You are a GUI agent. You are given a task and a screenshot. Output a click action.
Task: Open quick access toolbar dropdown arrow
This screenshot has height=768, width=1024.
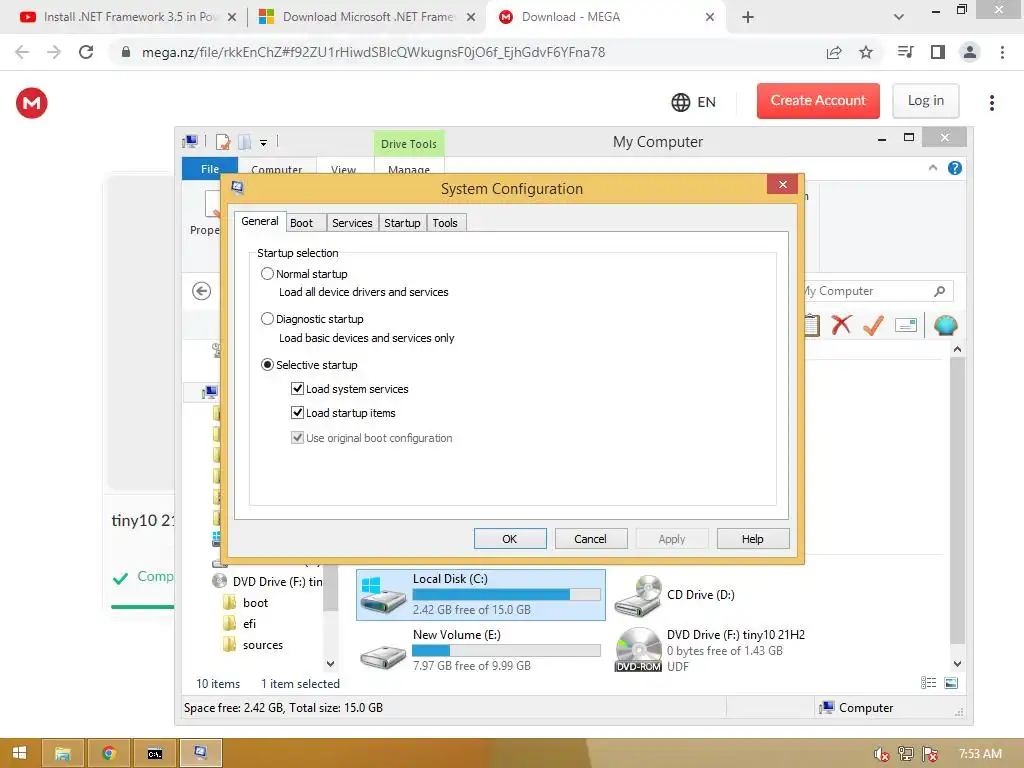(263, 142)
